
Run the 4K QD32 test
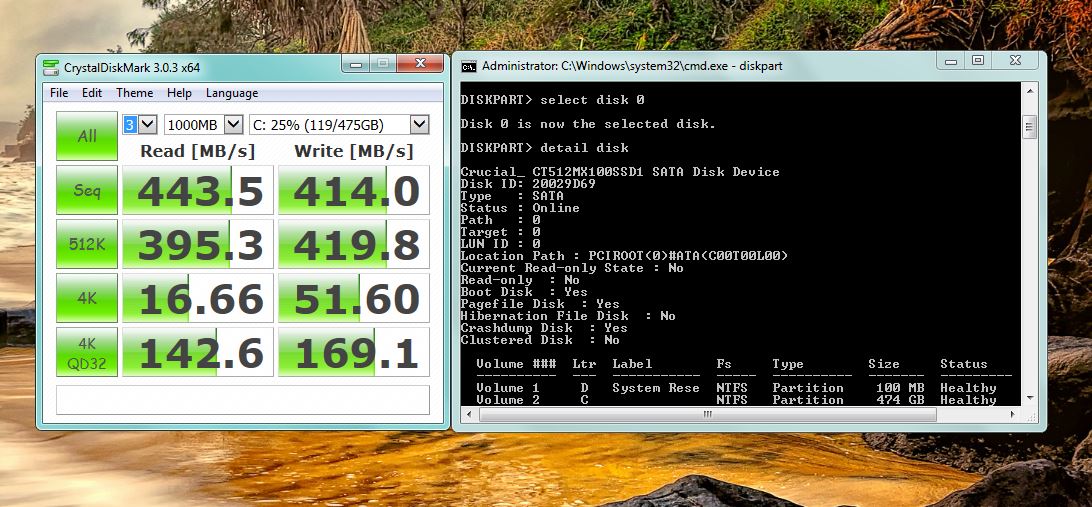click(87, 352)
